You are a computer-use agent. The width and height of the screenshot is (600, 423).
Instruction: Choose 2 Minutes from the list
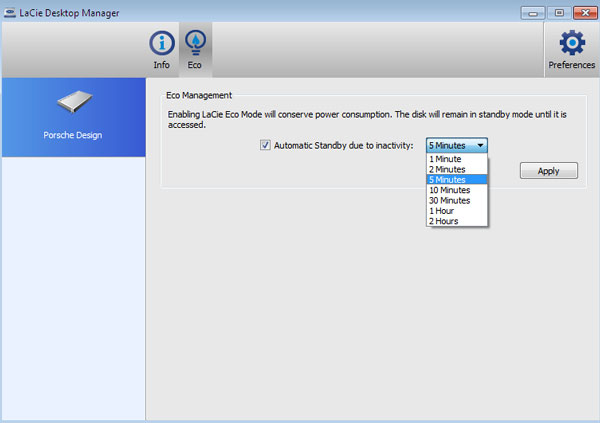click(x=447, y=170)
